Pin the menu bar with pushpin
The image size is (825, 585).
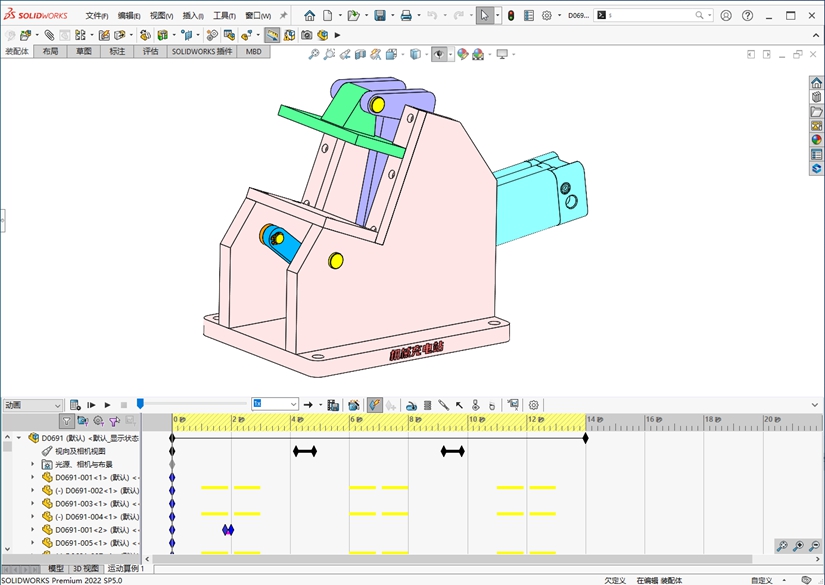pos(283,16)
